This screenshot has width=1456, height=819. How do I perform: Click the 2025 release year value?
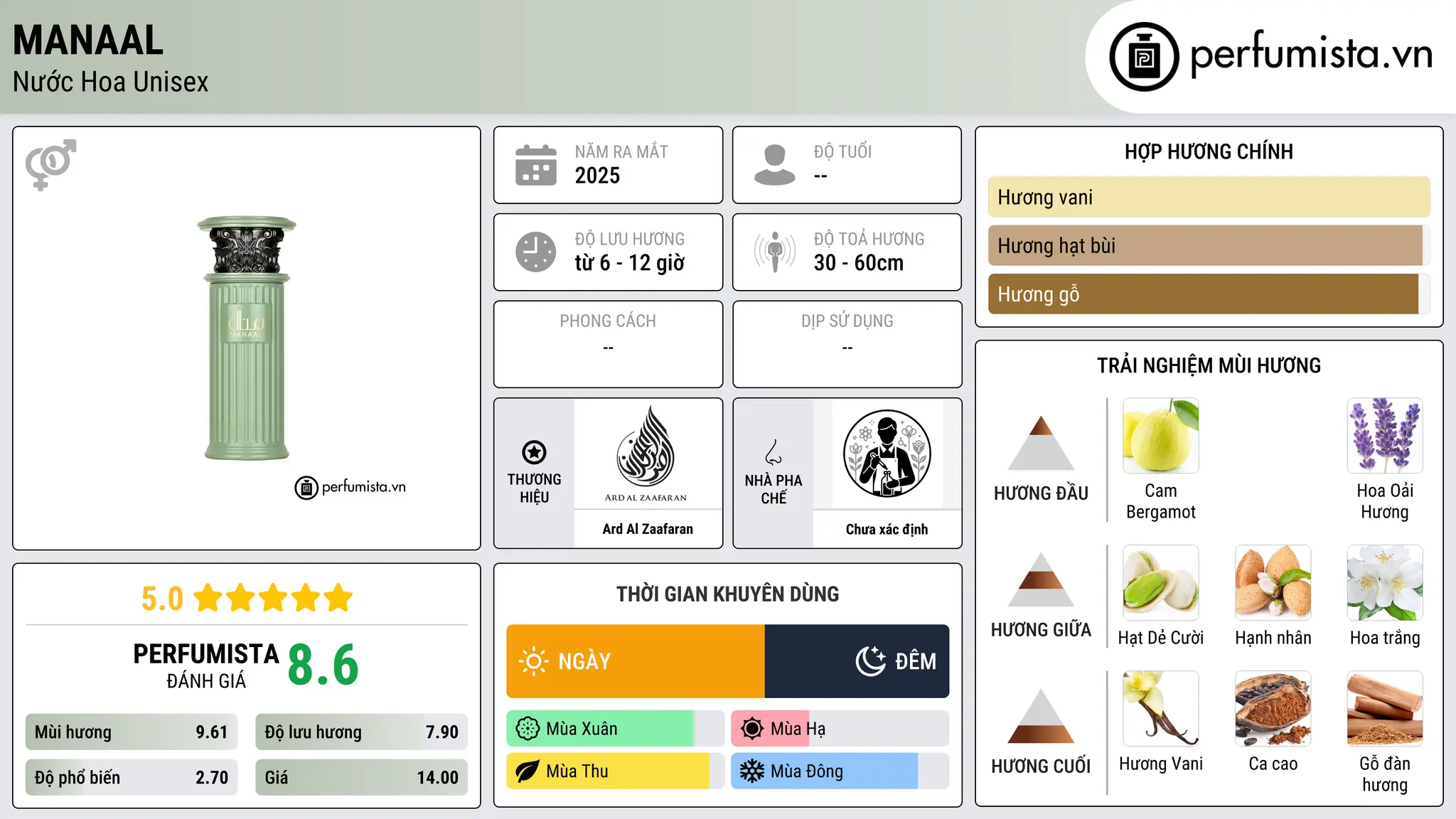pos(597,176)
